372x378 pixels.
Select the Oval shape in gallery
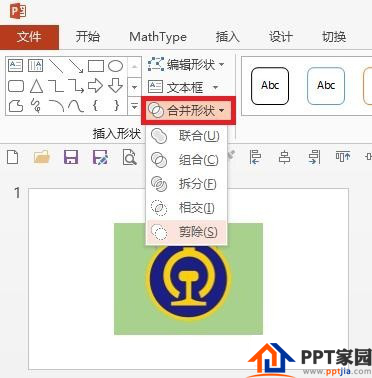[115, 66]
